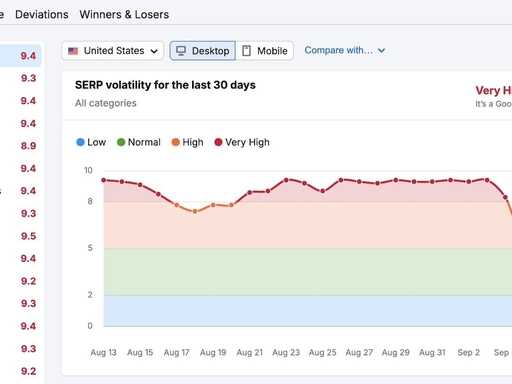Screen dimensions: 512x384
Task: Click the Compare with chevron arrow
Action: [381, 51]
